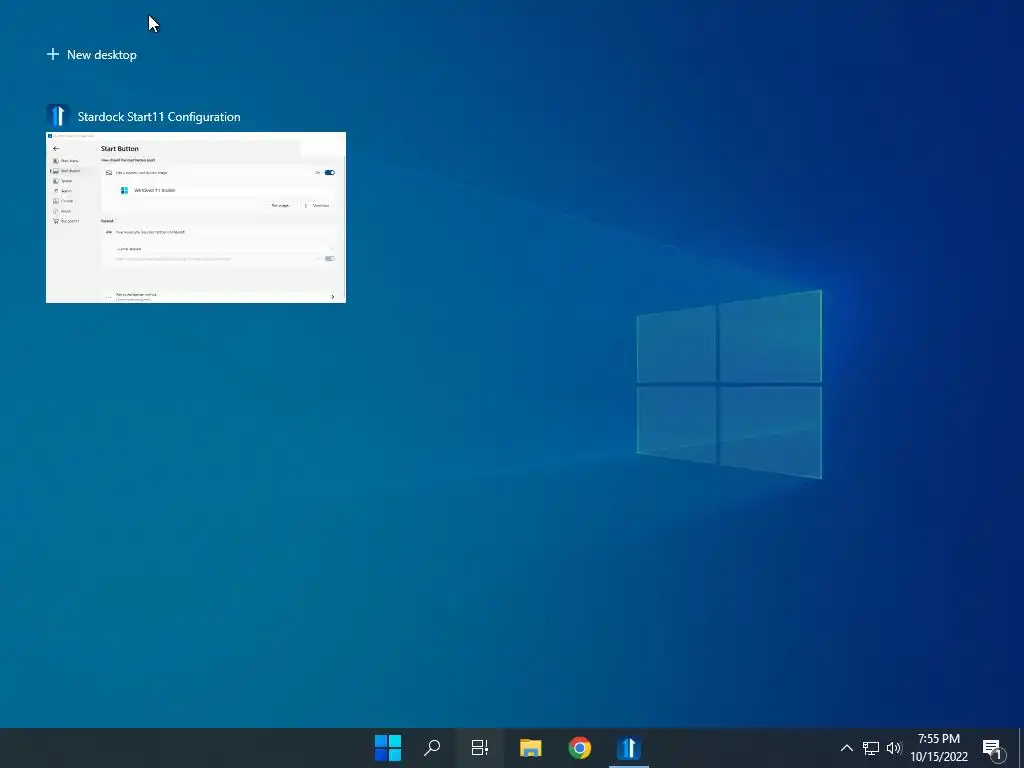Open the Stardock Start11 Configuration window thumbnail

[x=196, y=217]
